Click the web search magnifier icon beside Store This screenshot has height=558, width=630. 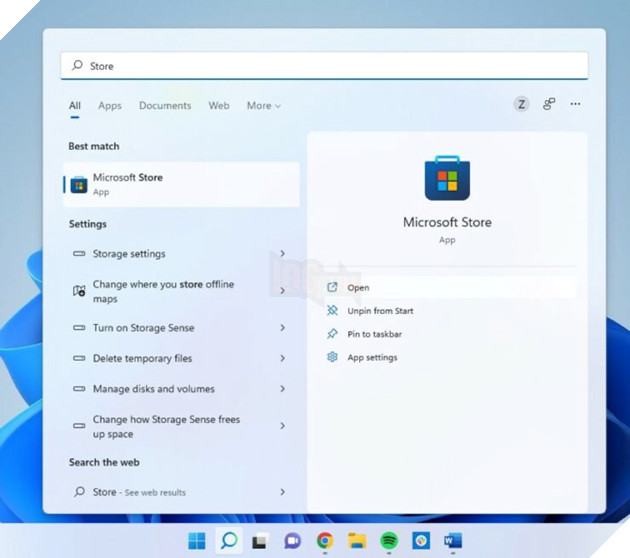[x=80, y=492]
